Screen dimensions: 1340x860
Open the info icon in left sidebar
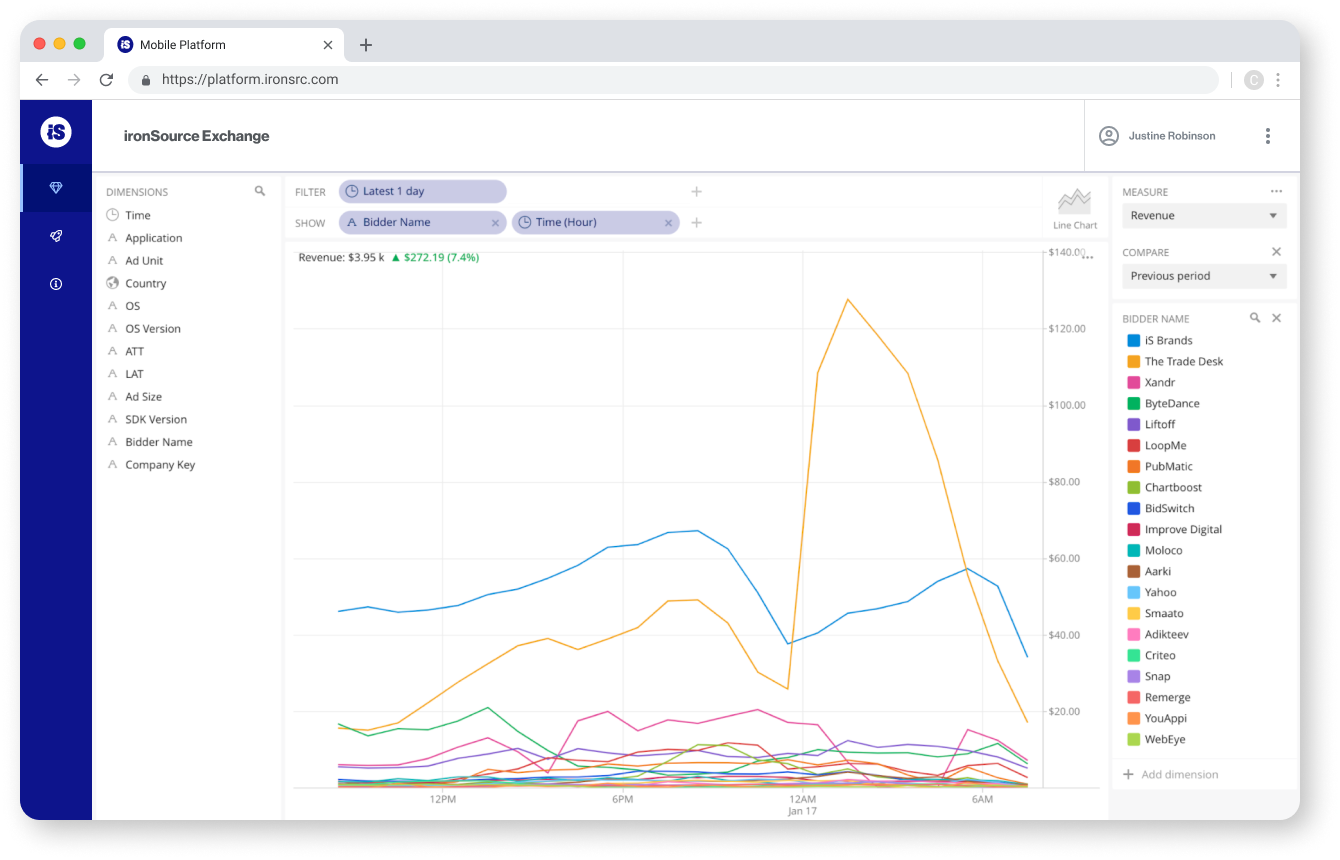[56, 284]
